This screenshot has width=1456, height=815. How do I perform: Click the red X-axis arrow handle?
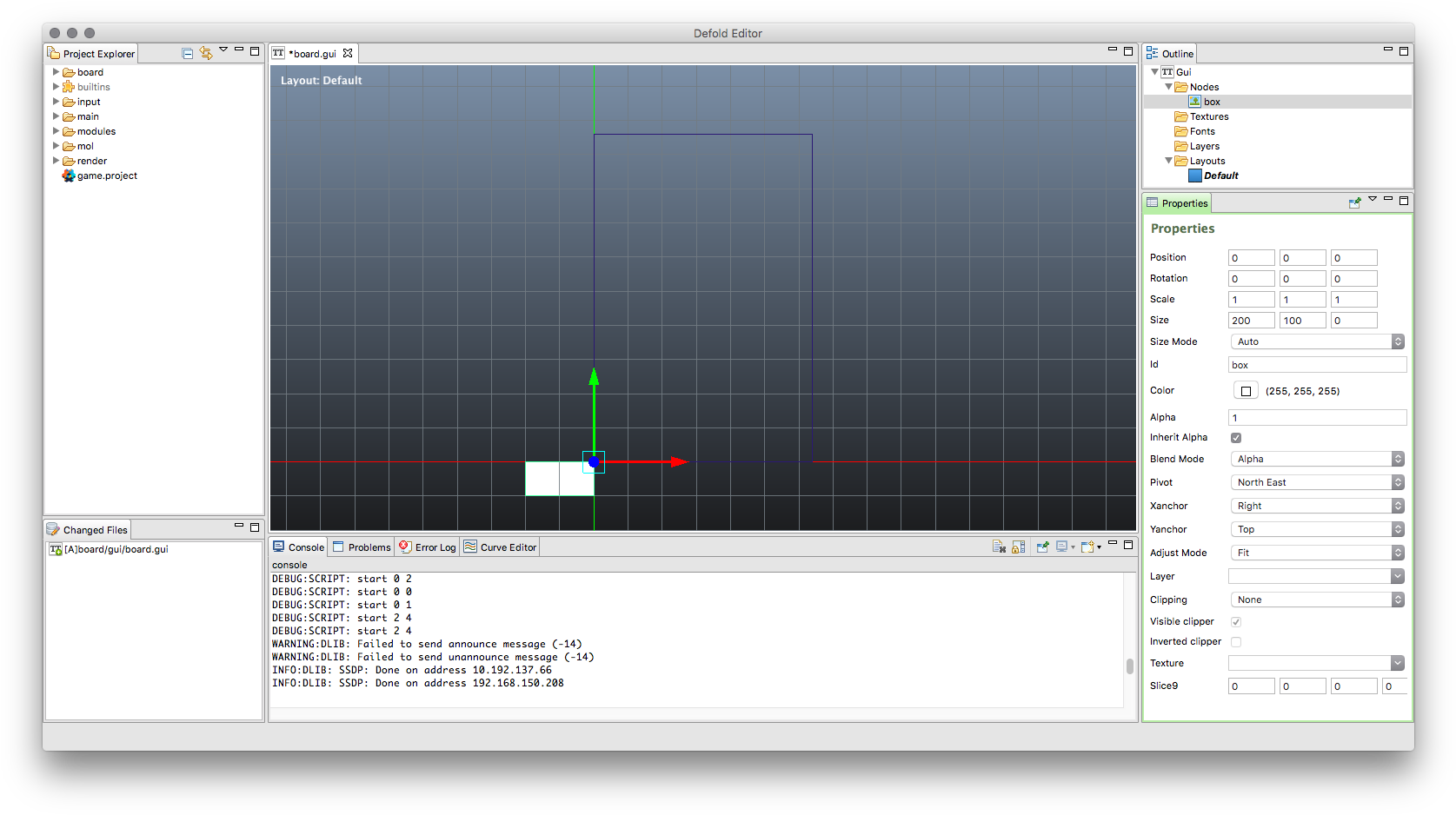(679, 462)
